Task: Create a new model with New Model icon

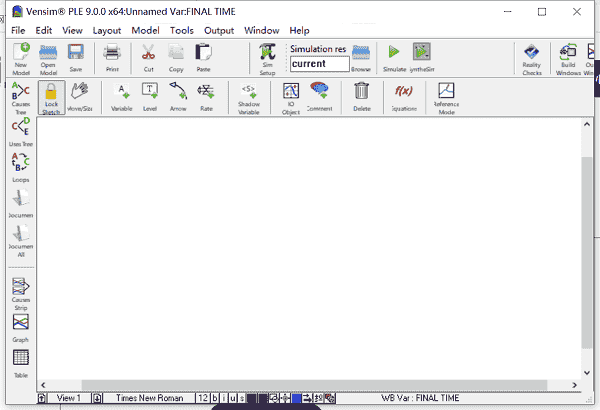Action: point(21,59)
